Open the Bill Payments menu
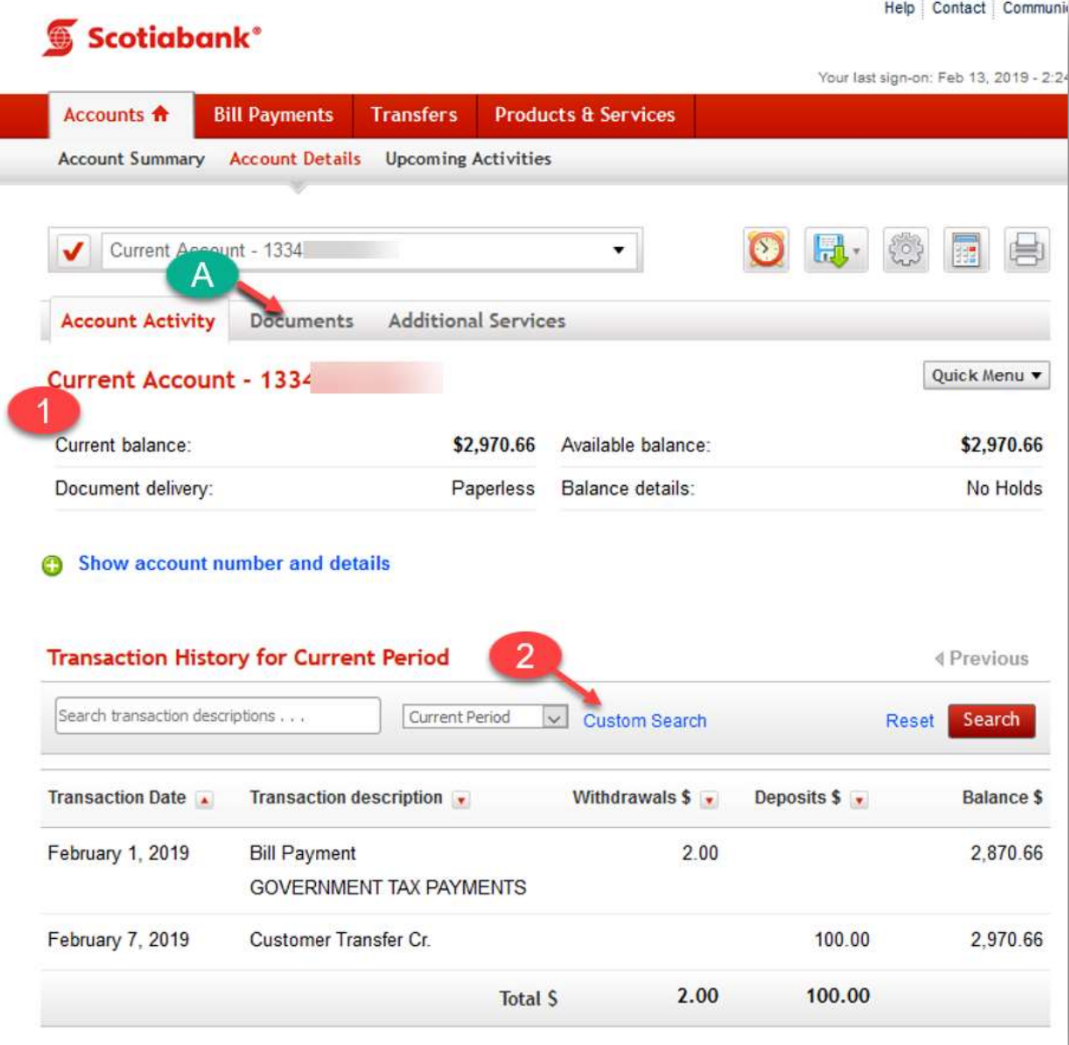Screen dimensions: 1069x1045 tap(273, 115)
